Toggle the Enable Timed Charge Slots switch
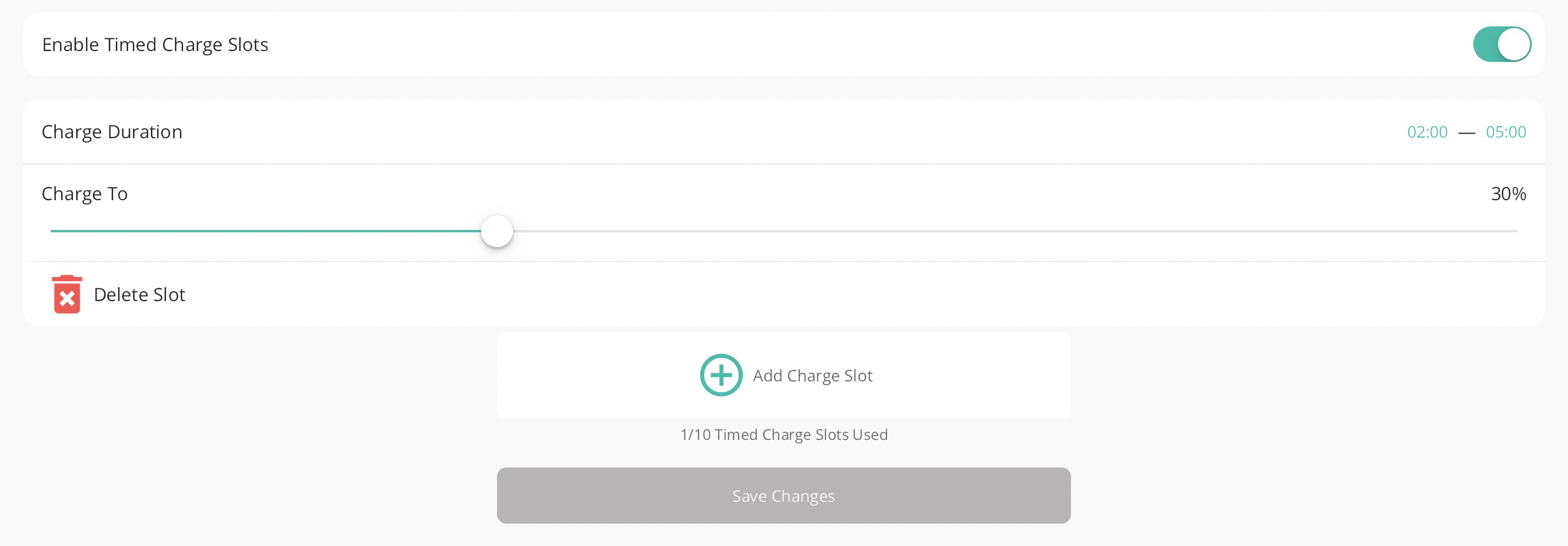 (x=1501, y=44)
